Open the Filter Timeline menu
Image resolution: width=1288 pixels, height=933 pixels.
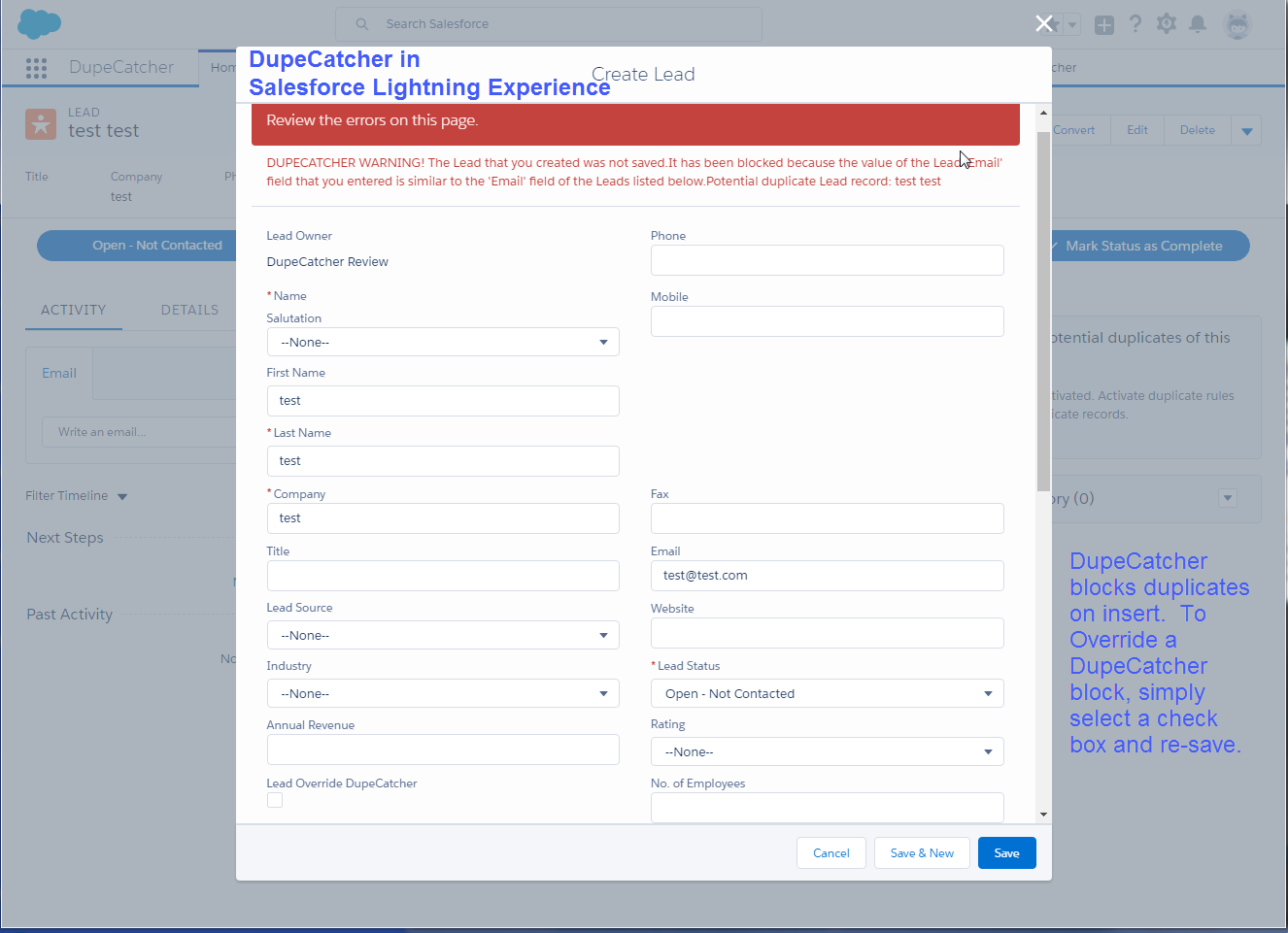point(76,495)
